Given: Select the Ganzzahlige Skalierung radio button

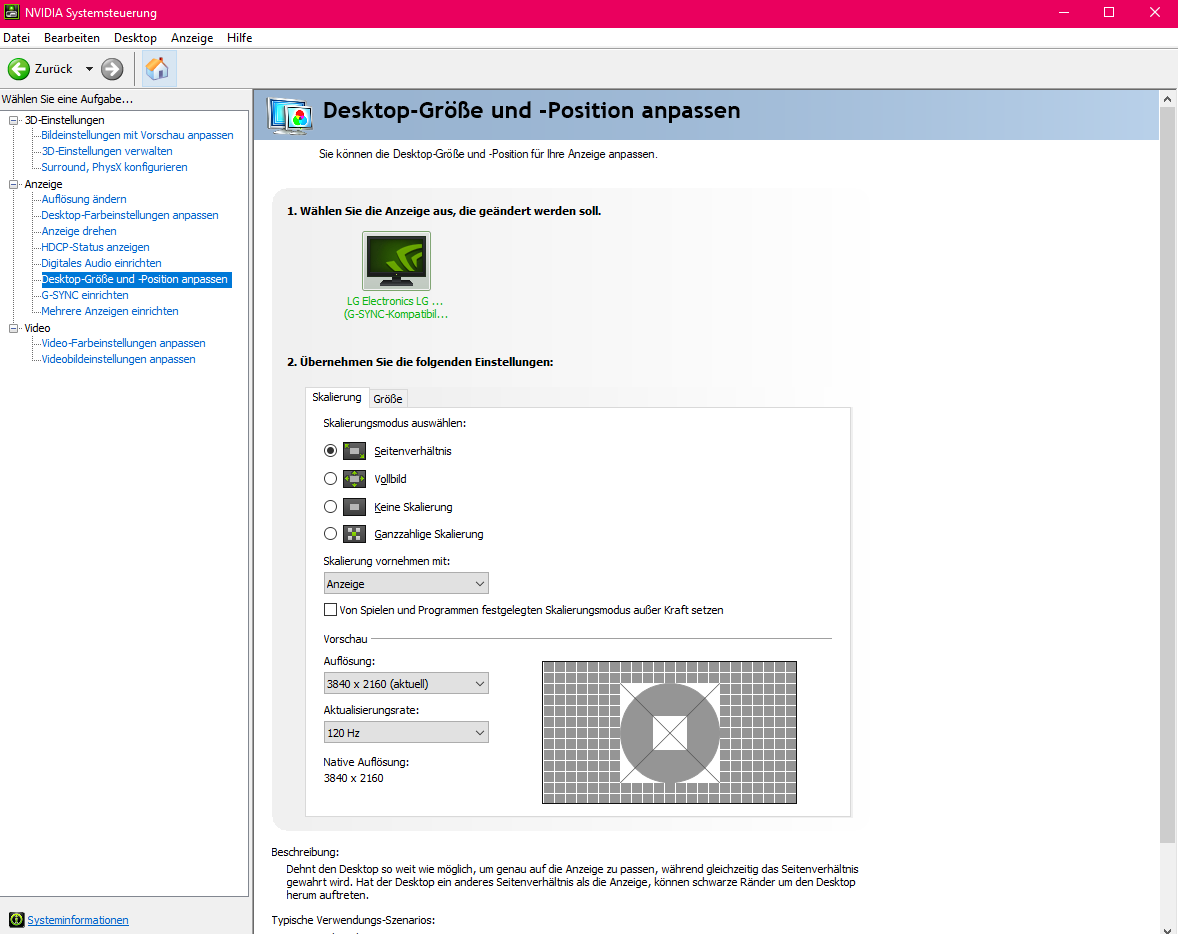Looking at the screenshot, I should pos(331,534).
